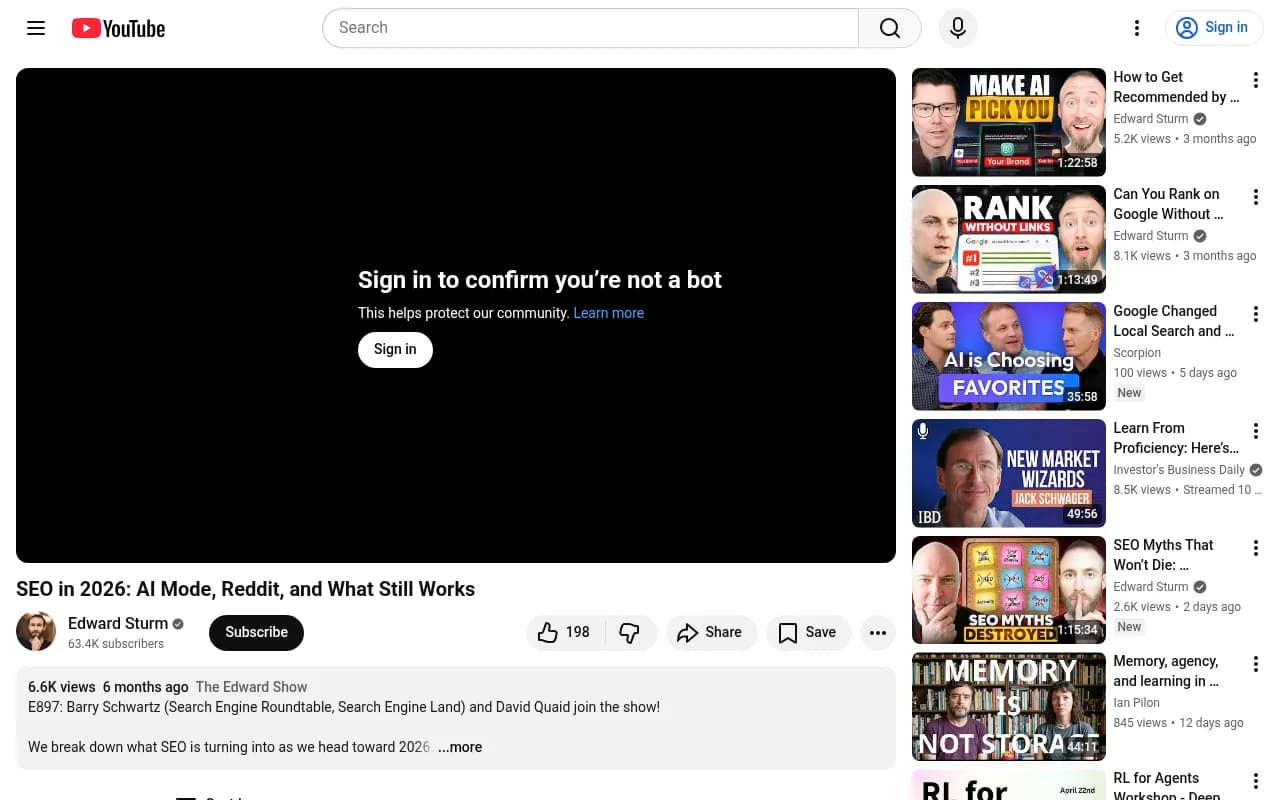Click Sign in button in header
The height and width of the screenshot is (800, 1280).
click(1214, 28)
